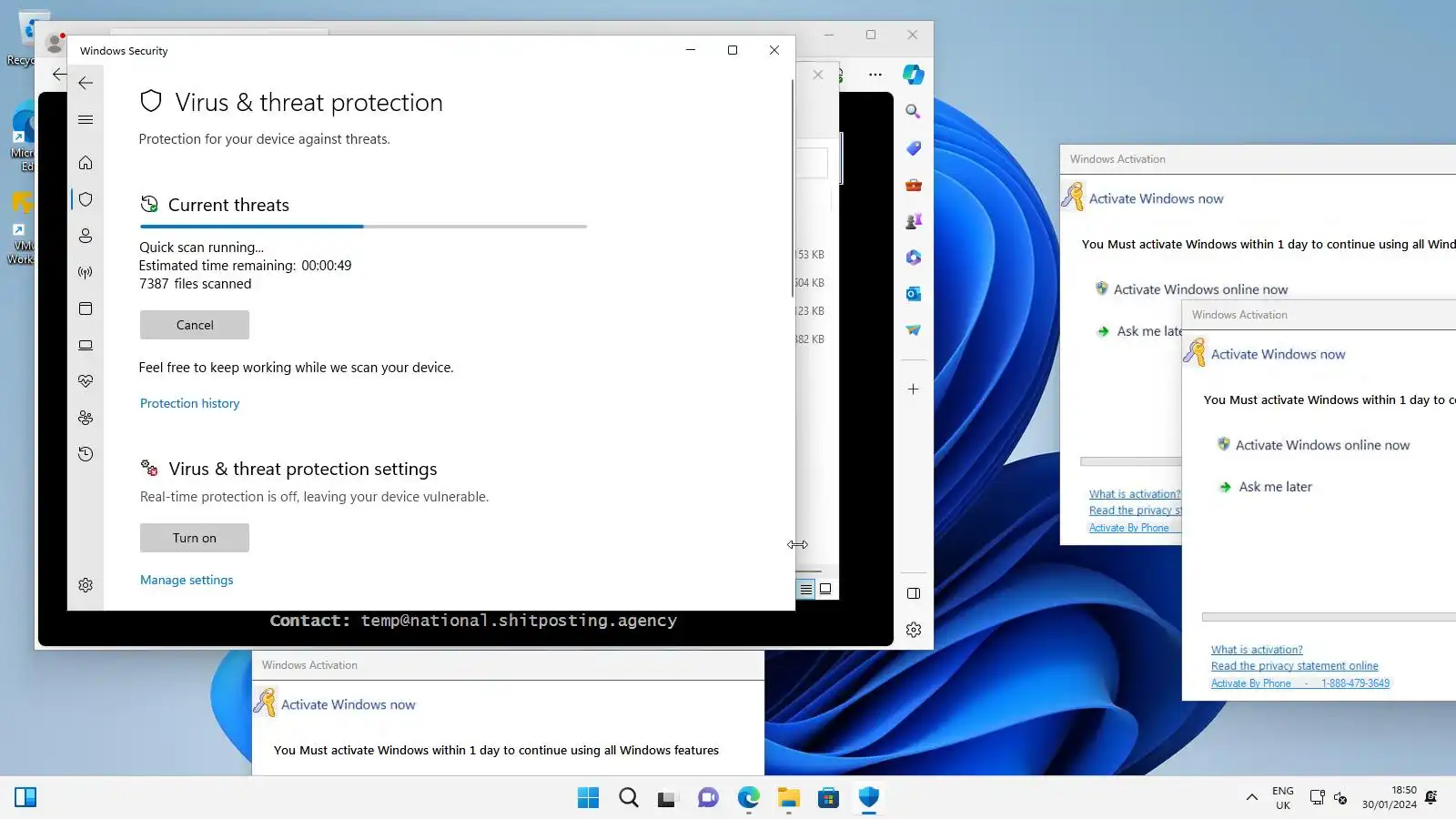Switch to details list view in the file dialog
1456x819 pixels.
pyautogui.click(x=806, y=590)
